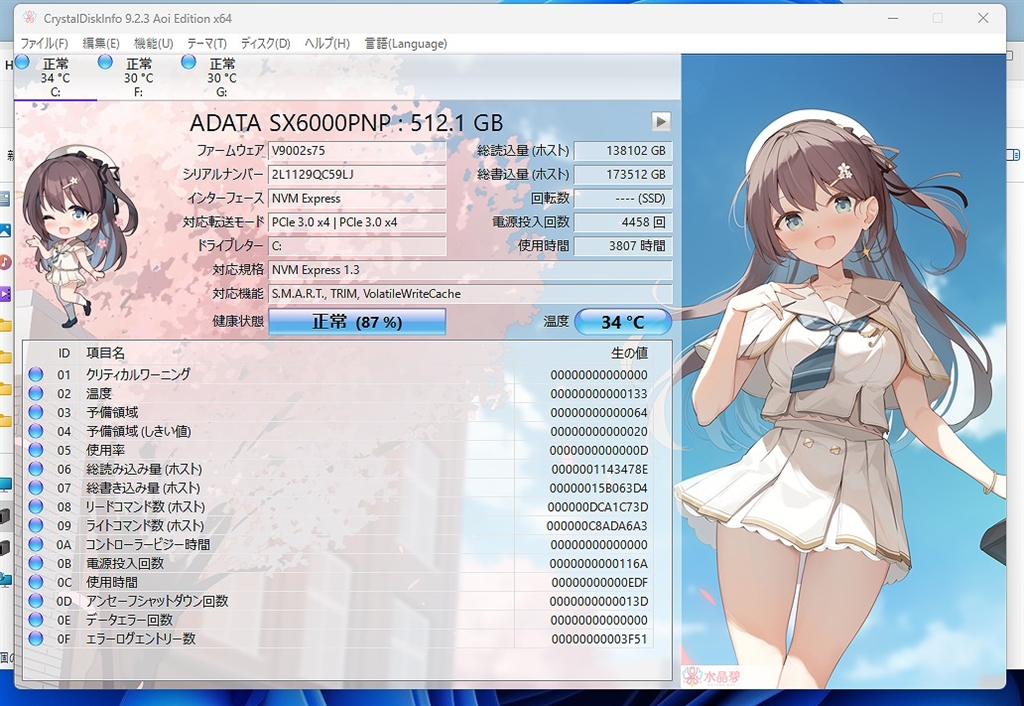Minimize the CrystalDiskInfo window
This screenshot has width=1024, height=706.
(893, 18)
